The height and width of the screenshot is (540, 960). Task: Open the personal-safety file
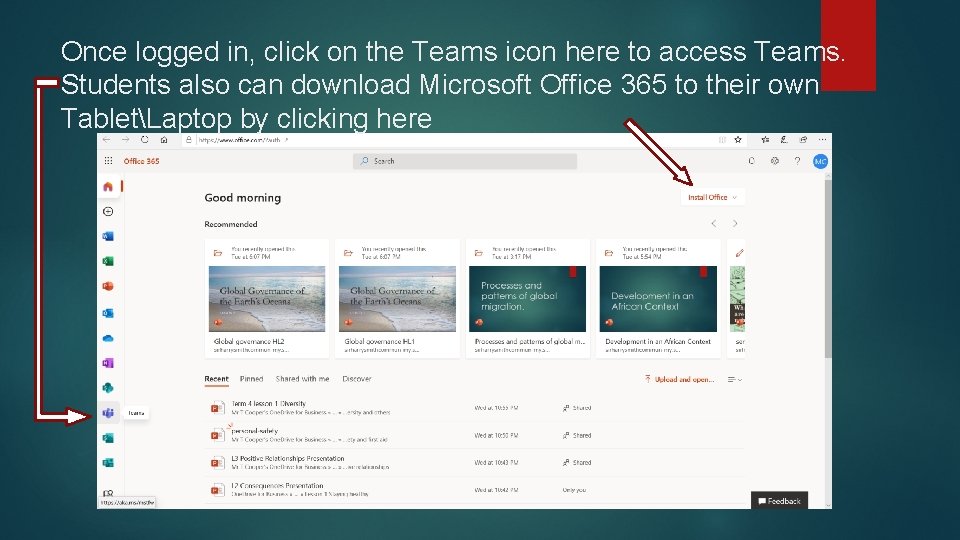point(254,430)
